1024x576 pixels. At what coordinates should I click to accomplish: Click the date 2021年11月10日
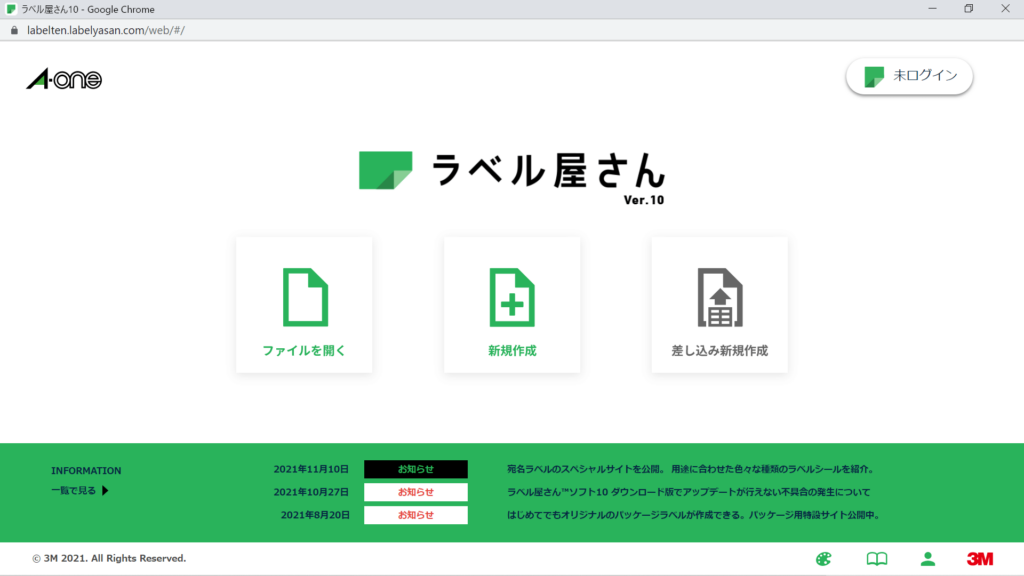311,469
